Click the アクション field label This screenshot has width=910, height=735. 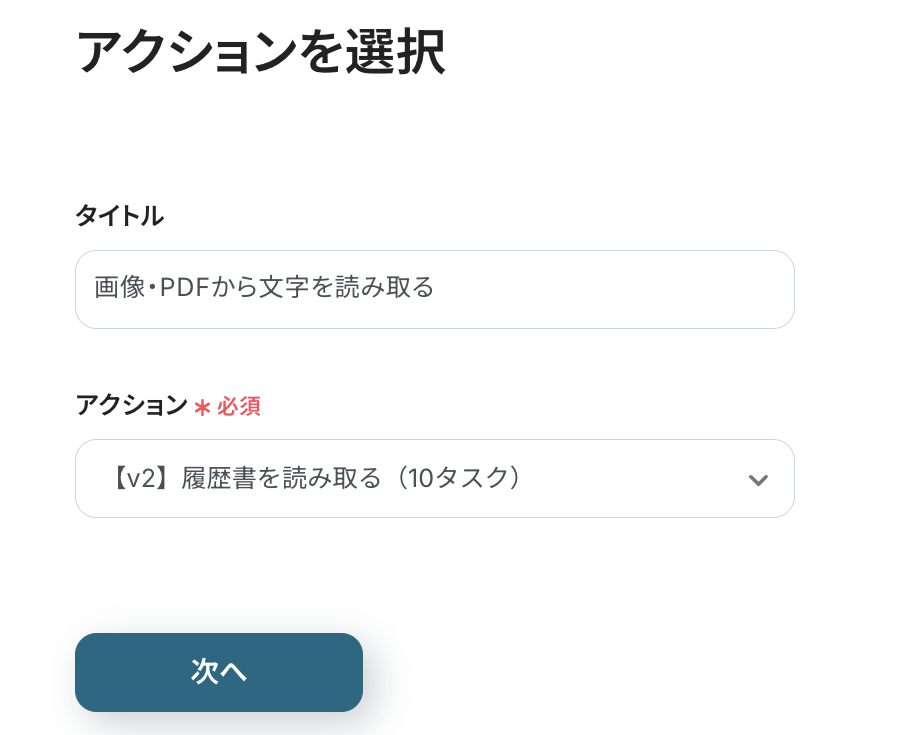[x=131, y=405]
